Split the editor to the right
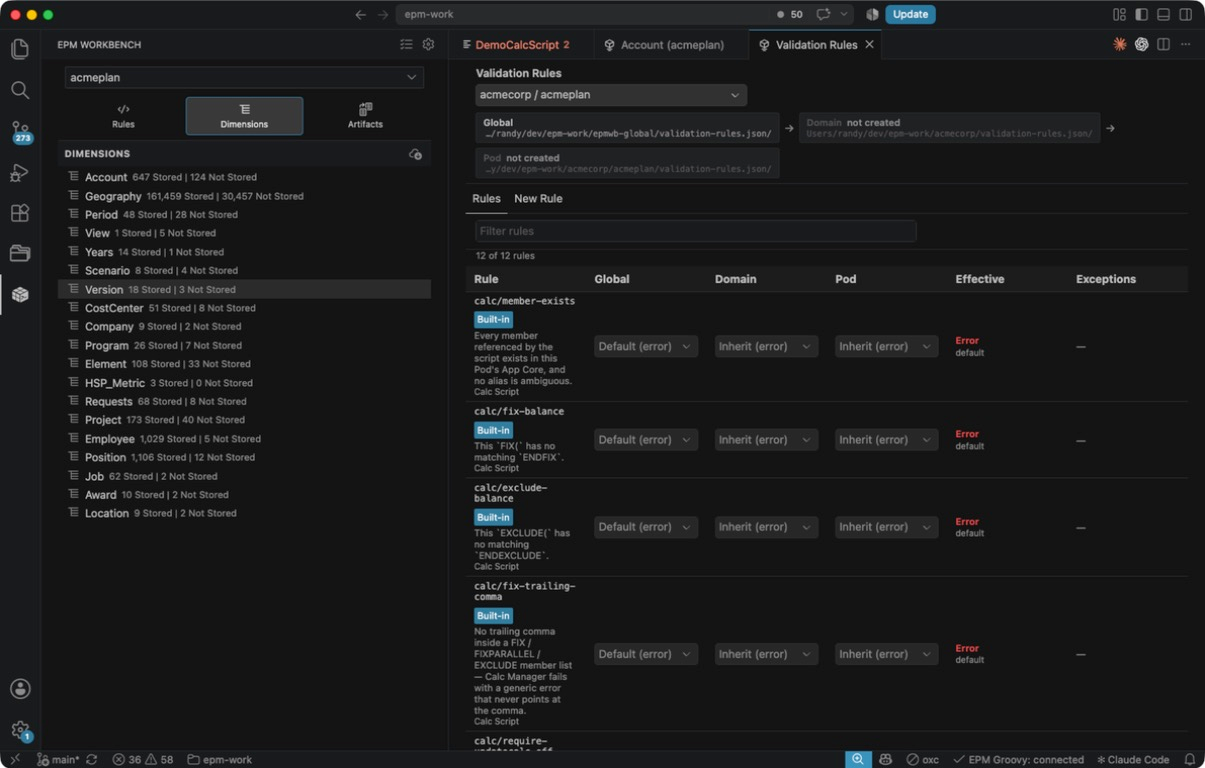 (1163, 45)
